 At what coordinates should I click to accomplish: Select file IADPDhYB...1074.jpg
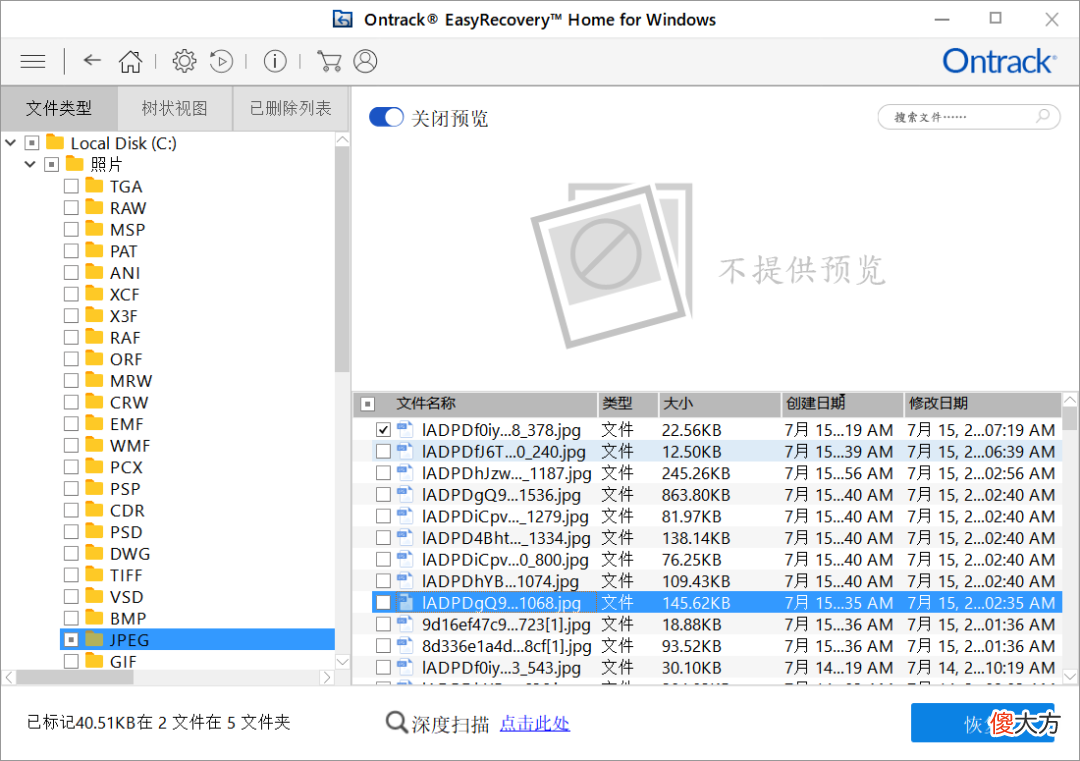pyautogui.click(x=500, y=581)
